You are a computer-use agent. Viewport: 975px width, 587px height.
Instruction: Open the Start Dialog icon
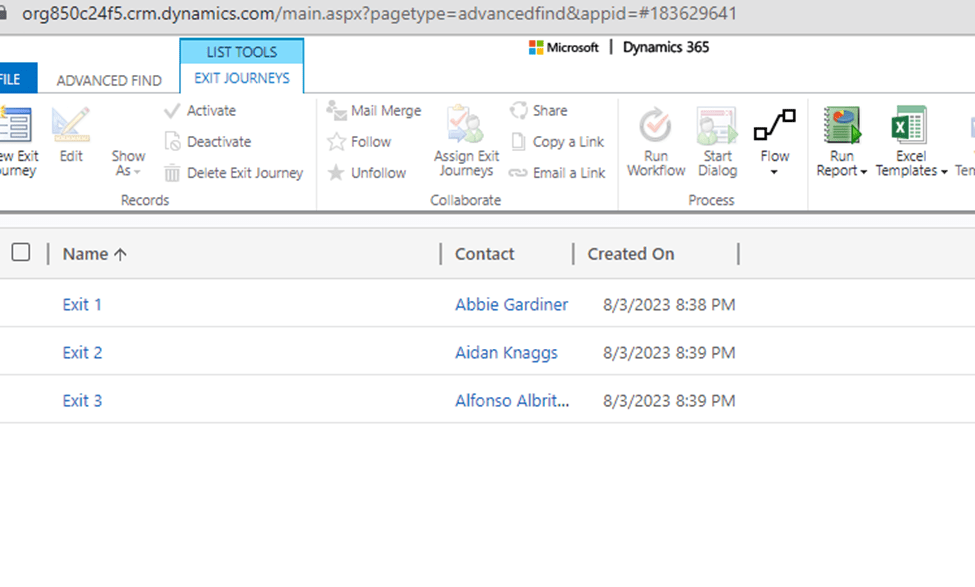click(x=717, y=126)
